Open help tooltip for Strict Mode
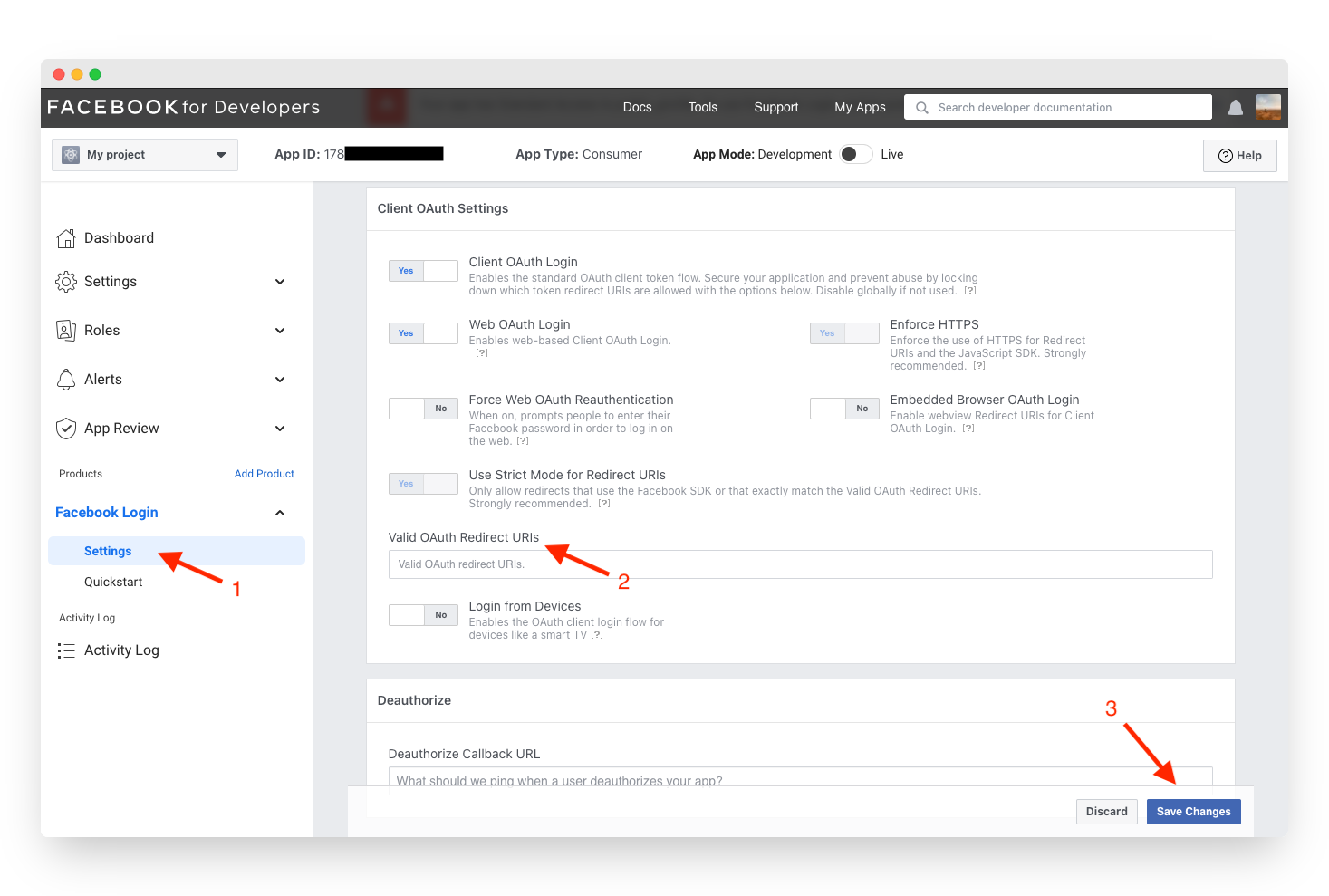Image resolution: width=1329 pixels, height=896 pixels. point(604,504)
